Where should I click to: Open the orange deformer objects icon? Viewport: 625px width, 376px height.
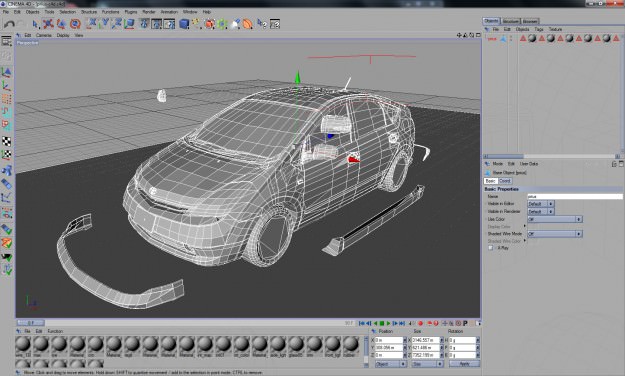pyautogui.click(x=248, y=24)
